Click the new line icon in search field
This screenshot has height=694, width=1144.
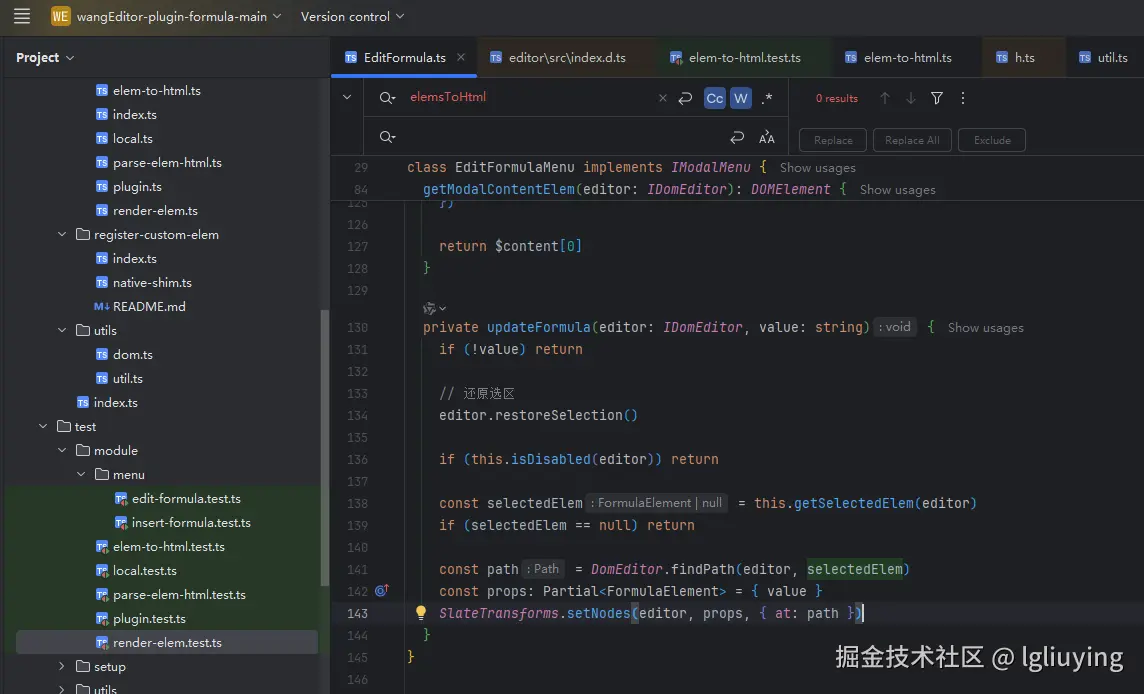point(685,98)
